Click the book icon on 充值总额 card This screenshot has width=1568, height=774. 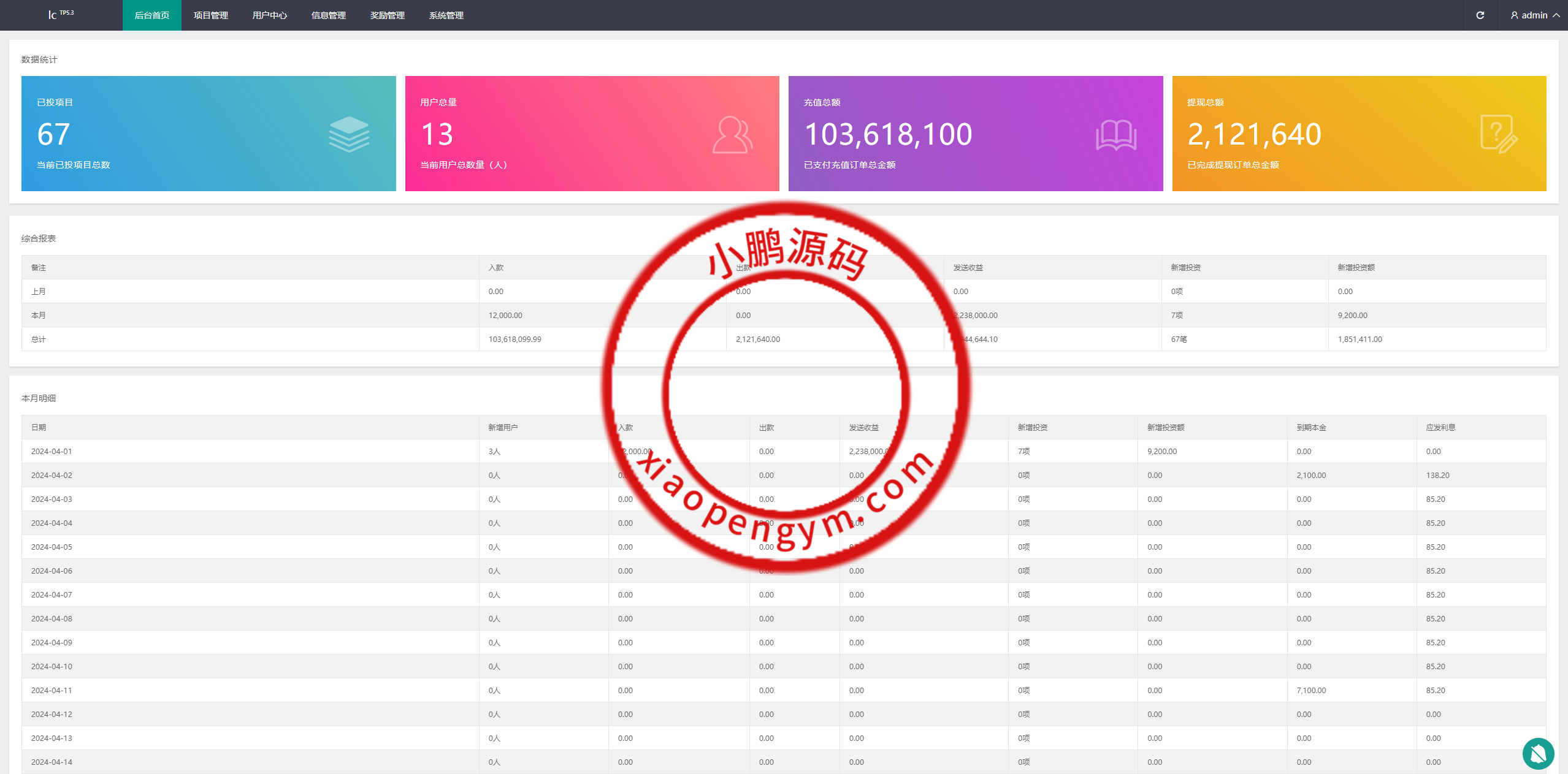[1115, 135]
